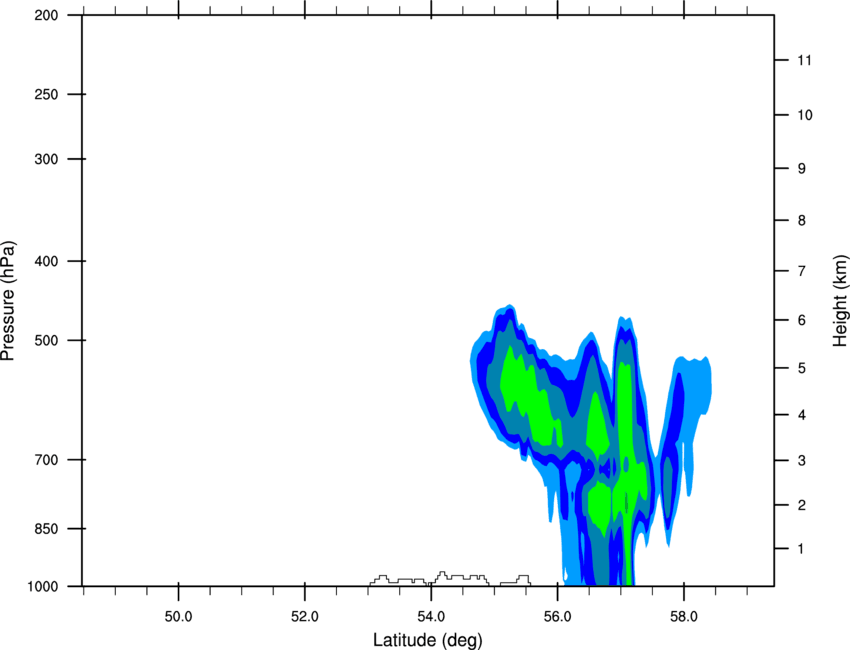The image size is (850, 650).
Task: Click the 11 km height label
Action: (804, 60)
